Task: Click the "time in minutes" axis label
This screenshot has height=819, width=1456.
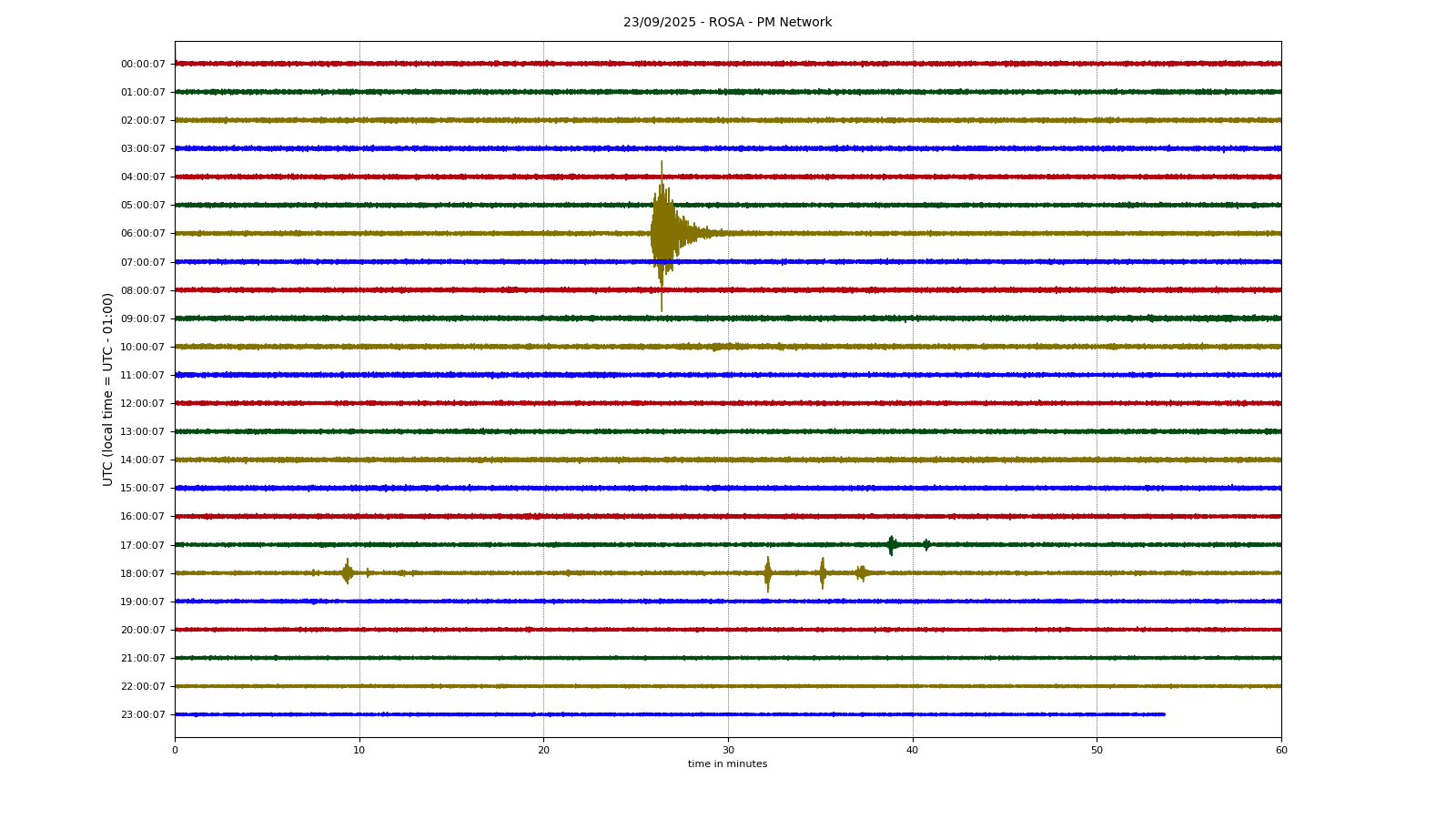Action: tap(727, 764)
